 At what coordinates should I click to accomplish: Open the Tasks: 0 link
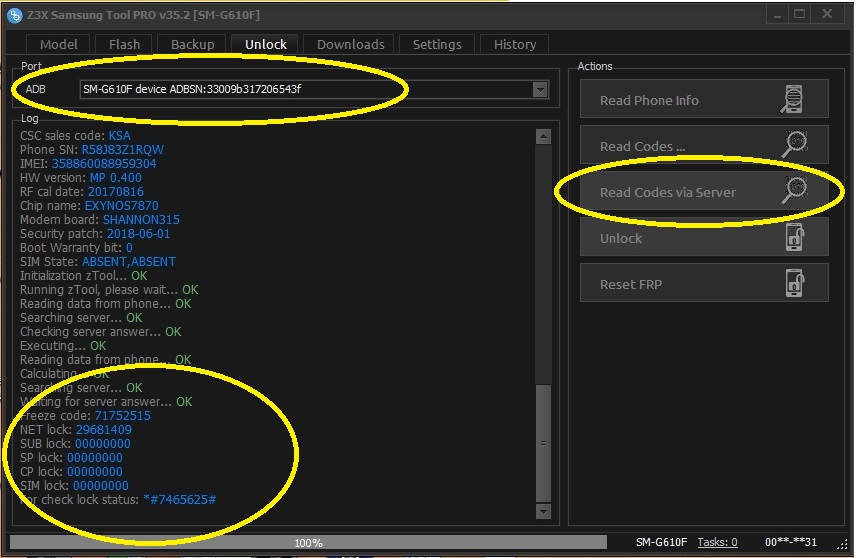(717, 542)
